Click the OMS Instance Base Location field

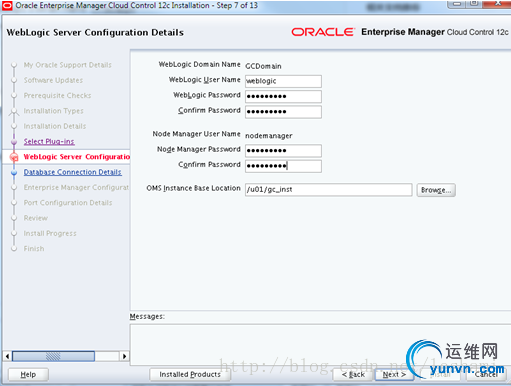click(329, 190)
